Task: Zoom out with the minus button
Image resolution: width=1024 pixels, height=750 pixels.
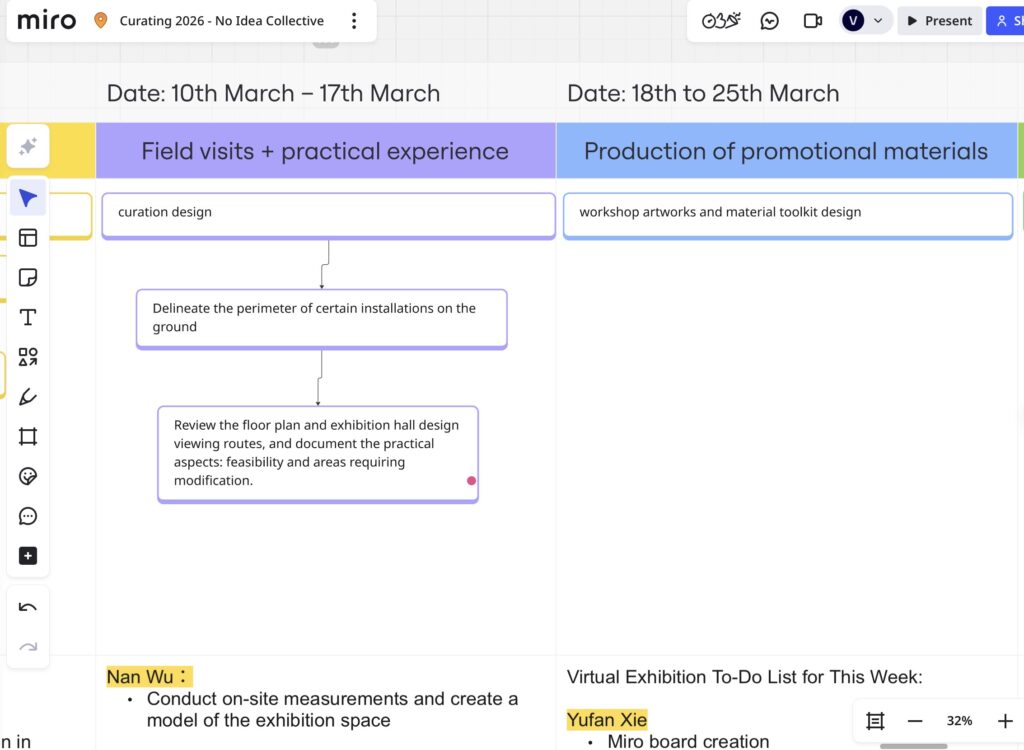Action: (x=914, y=721)
